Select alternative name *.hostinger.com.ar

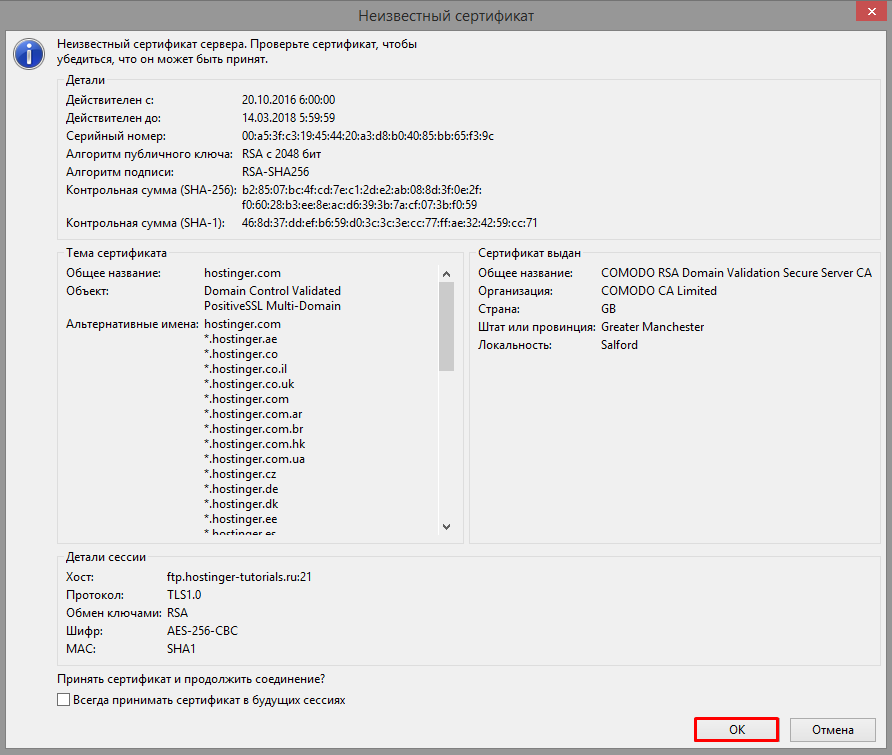[x=253, y=414]
